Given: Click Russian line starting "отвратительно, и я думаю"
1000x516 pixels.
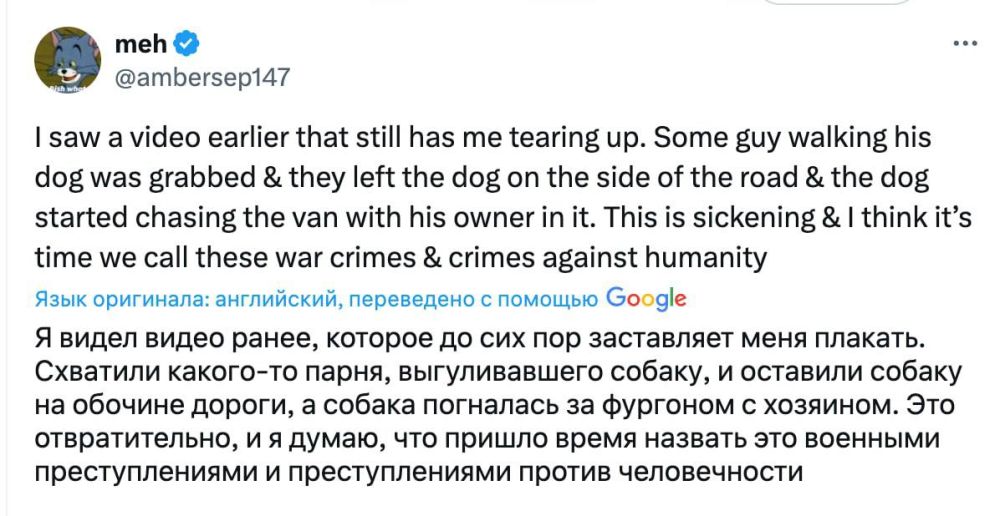Looking at the screenshot, I should (x=488, y=439).
